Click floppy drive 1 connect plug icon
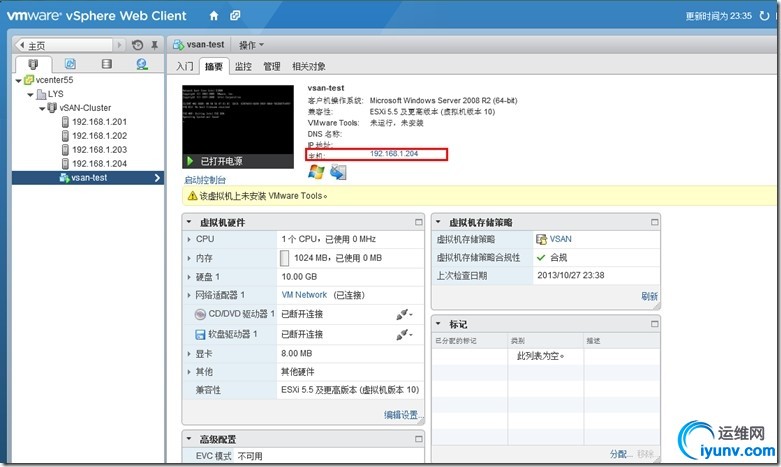 404,334
